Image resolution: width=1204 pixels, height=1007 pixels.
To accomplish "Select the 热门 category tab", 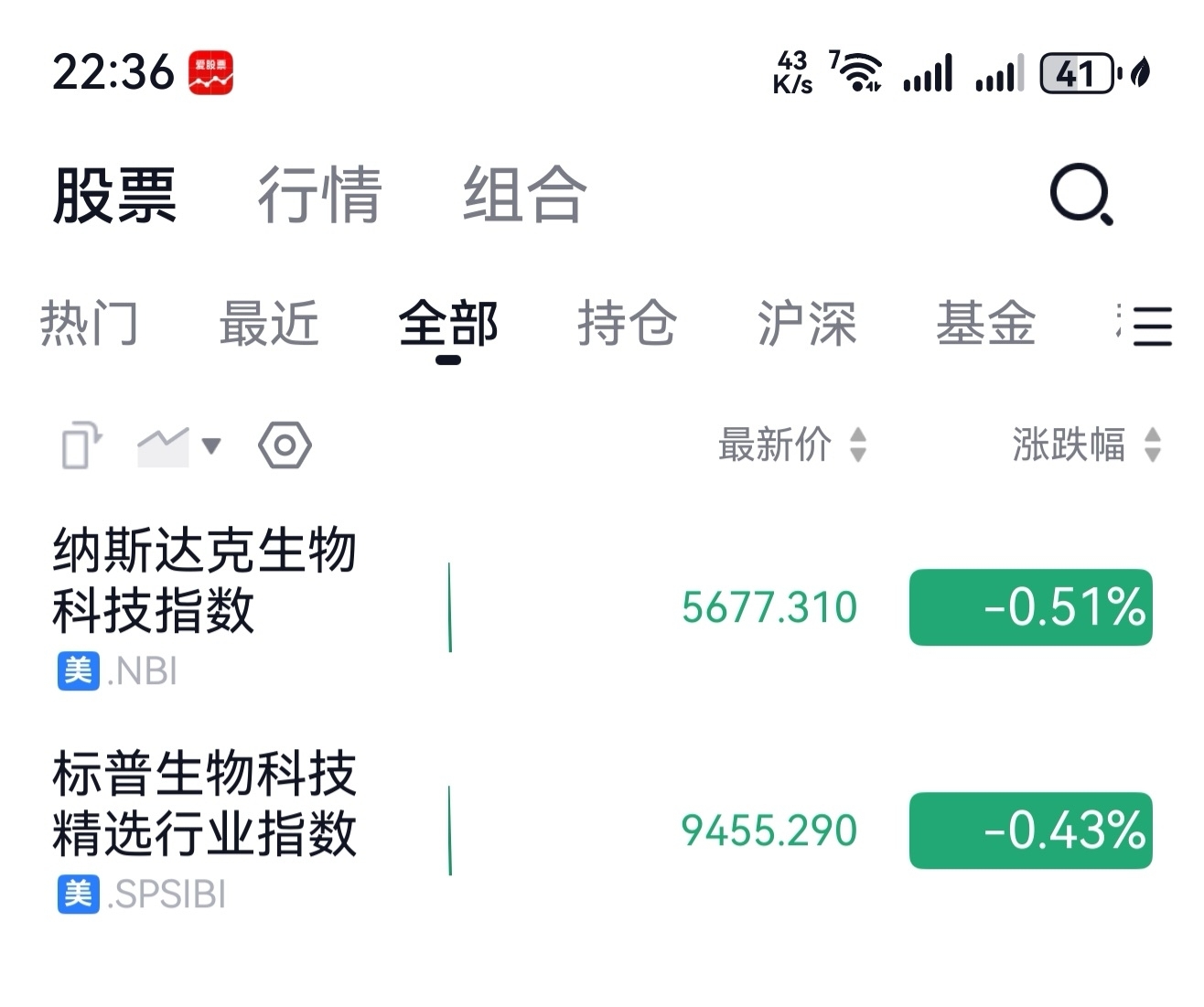I will [x=90, y=324].
